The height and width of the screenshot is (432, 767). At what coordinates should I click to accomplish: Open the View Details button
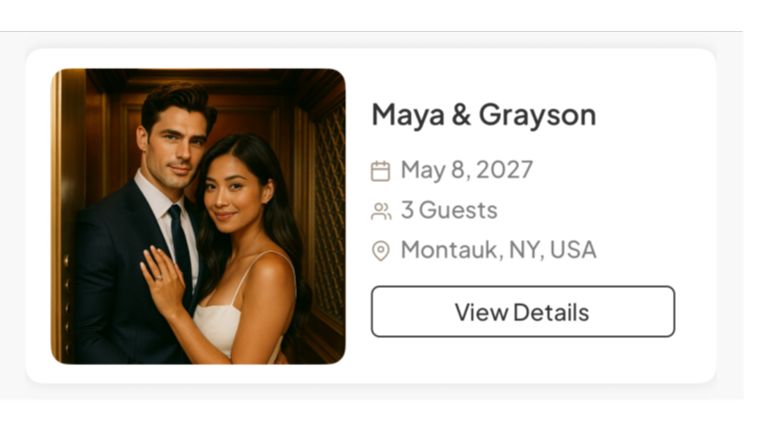click(x=523, y=312)
